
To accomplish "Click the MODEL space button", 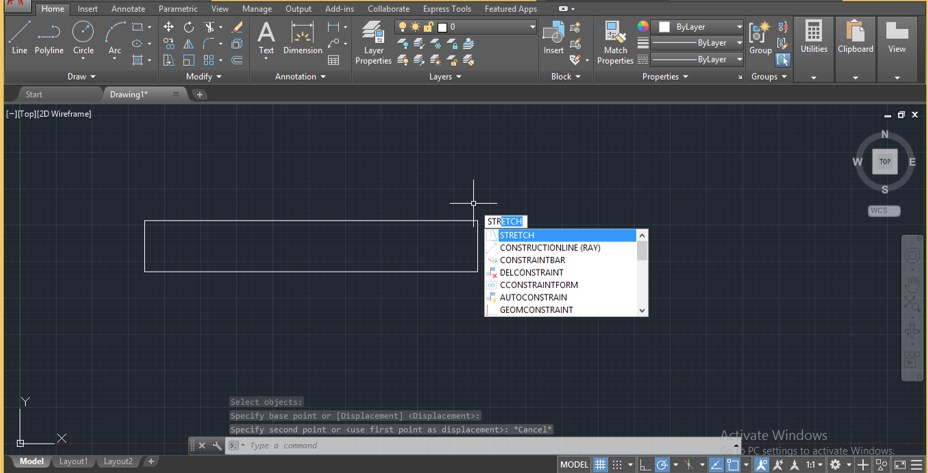I will tap(574, 465).
